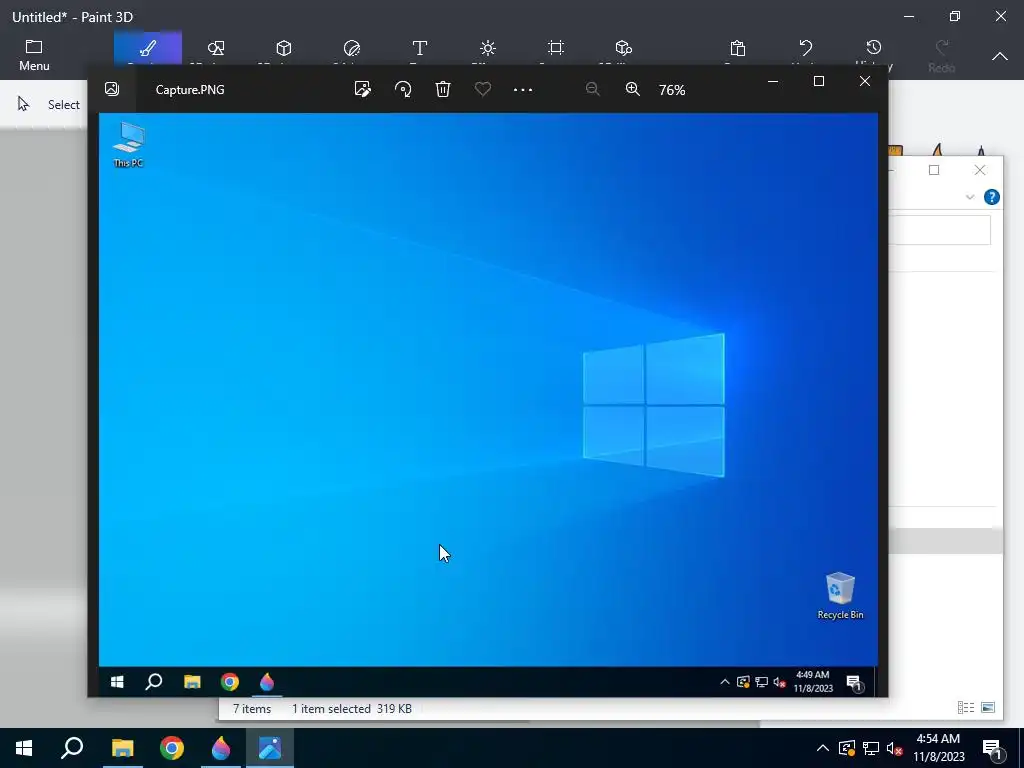Screen dimensions: 1024x768
Task: Click the "7 items" status text
Action: [x=252, y=709]
